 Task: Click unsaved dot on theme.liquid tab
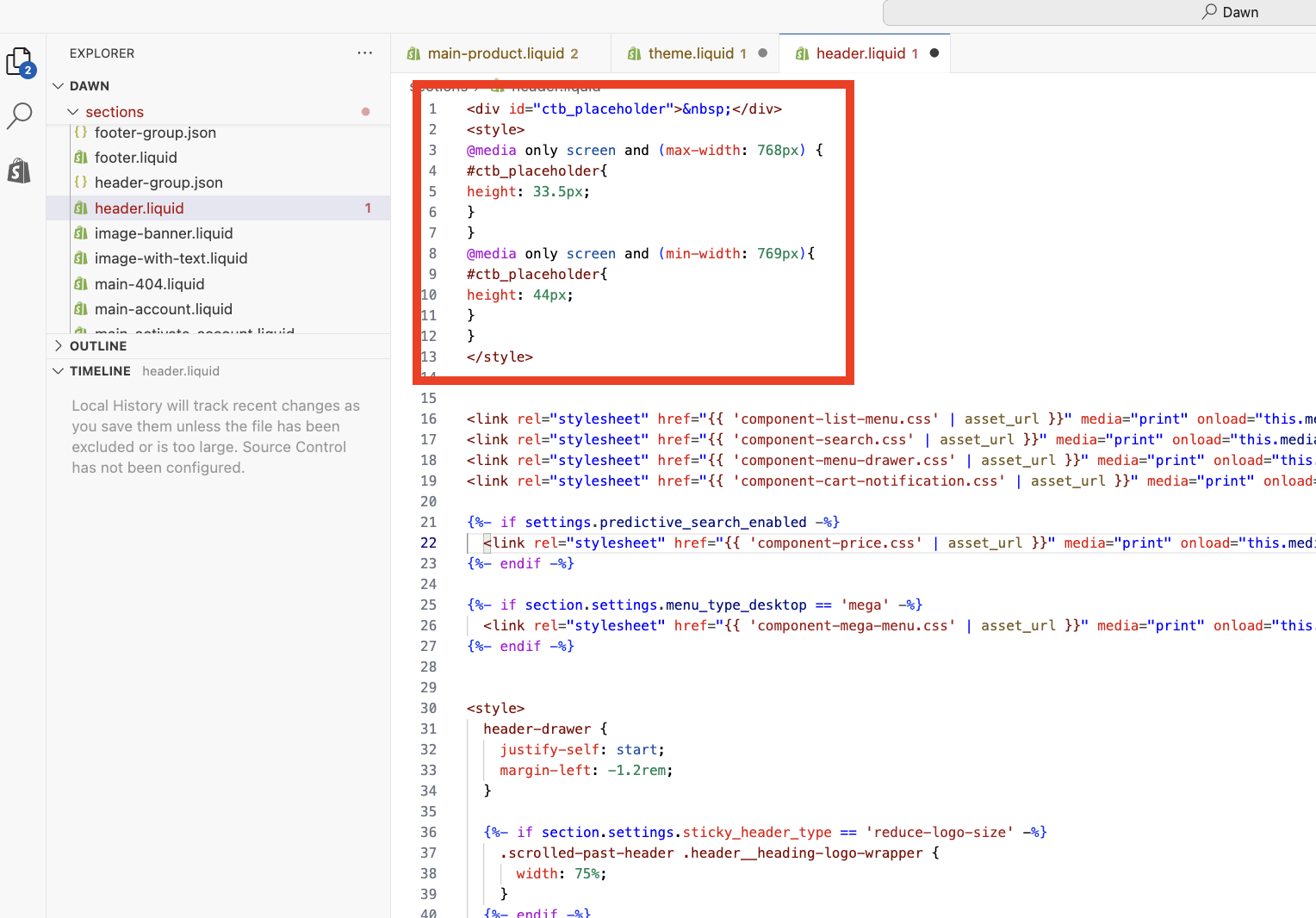pyautogui.click(x=762, y=53)
